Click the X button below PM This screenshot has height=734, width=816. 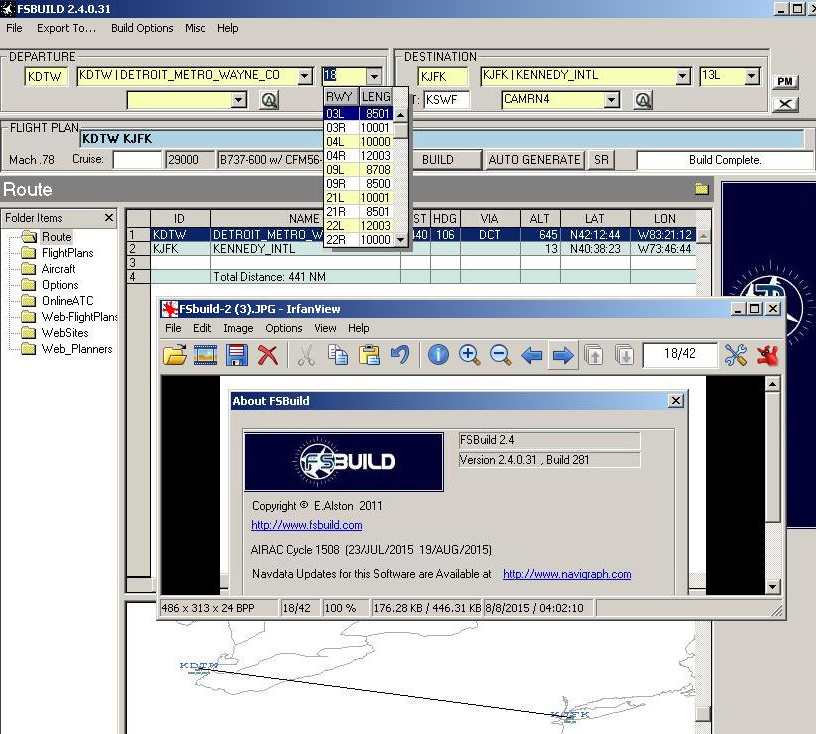785,104
